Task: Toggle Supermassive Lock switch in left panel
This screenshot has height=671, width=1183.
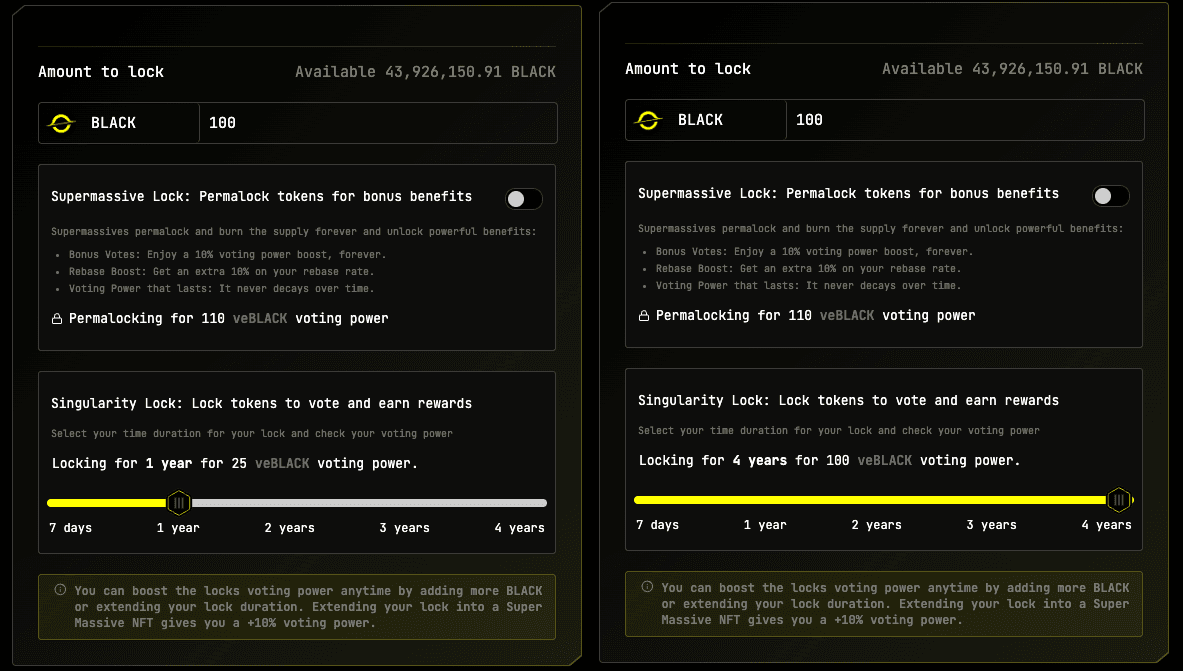Action: [x=524, y=199]
